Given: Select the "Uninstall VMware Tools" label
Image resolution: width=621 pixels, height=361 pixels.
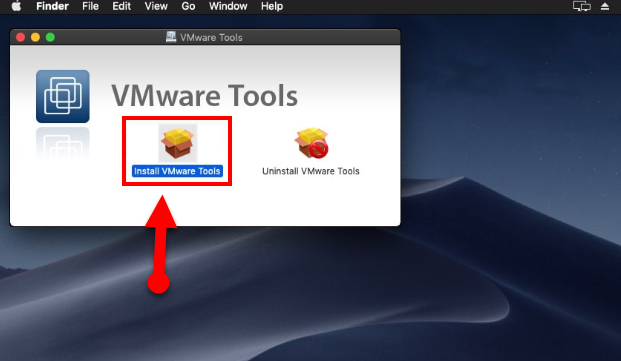Looking at the screenshot, I should coord(311,171).
